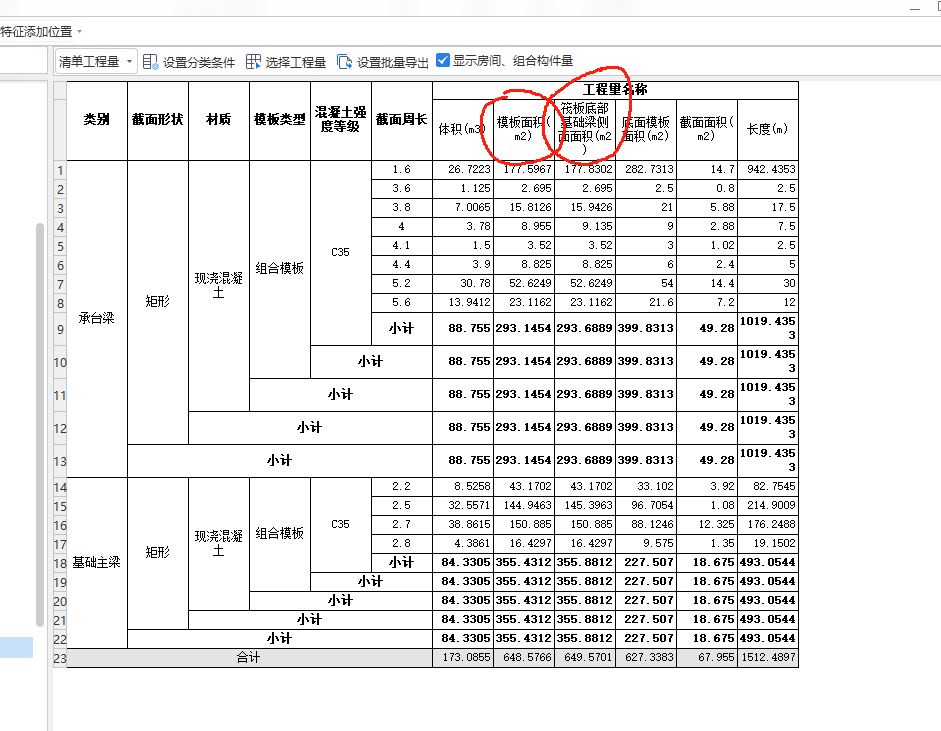Screen dimensions: 941x731
Task: Click total length cell 1512.4897
Action: (768, 658)
